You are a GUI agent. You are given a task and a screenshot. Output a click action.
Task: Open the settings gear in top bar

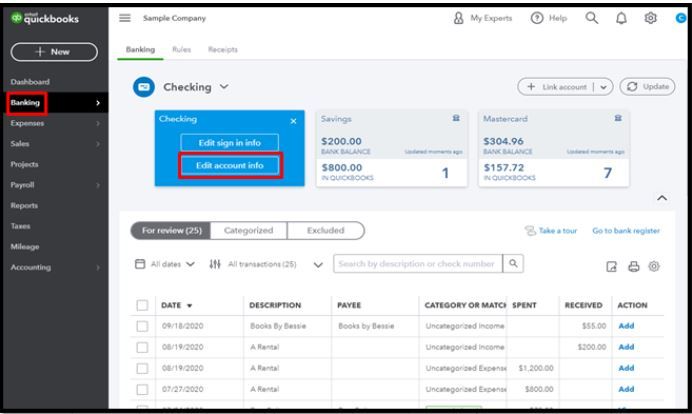650,18
